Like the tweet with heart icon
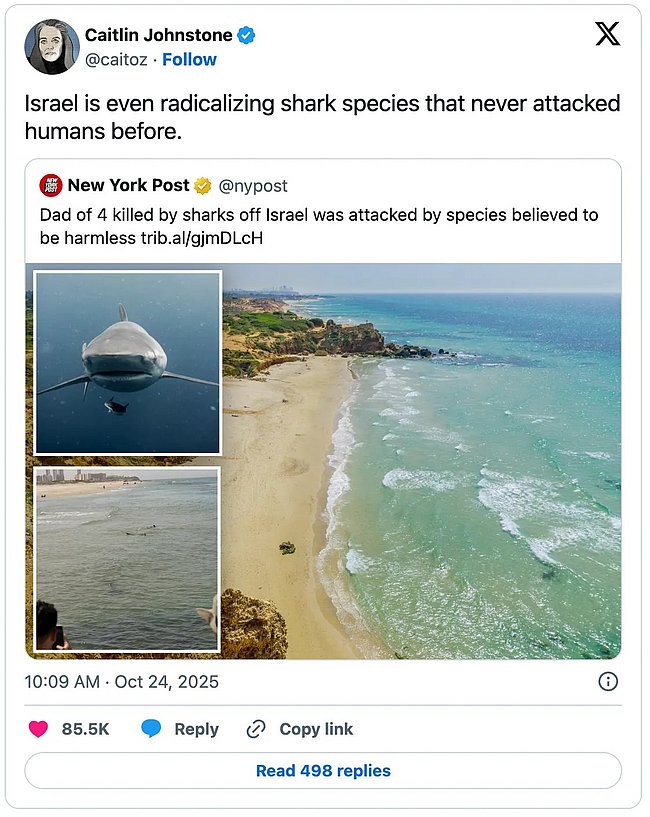Screen dimensions: 650x817 pyautogui.click(x=38, y=729)
